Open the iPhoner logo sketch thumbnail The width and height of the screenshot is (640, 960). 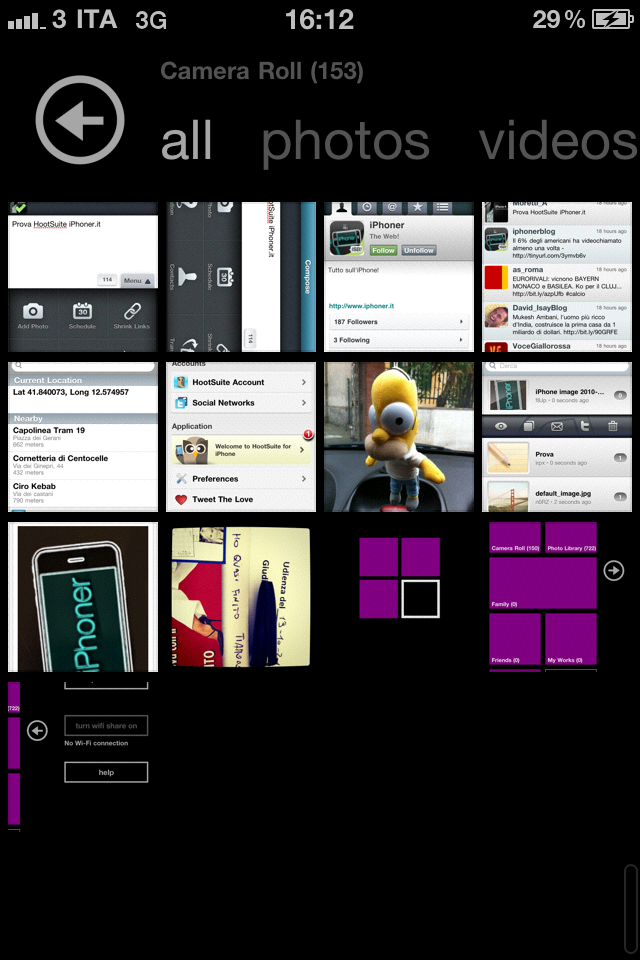click(83, 597)
